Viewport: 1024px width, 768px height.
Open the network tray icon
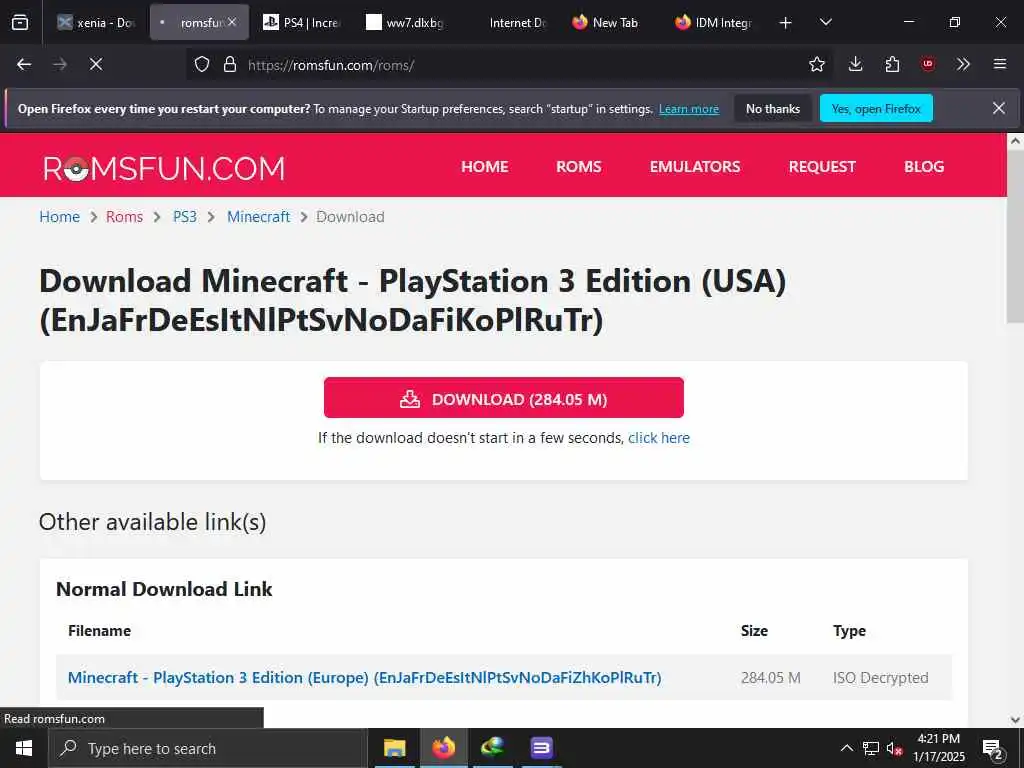(x=871, y=748)
